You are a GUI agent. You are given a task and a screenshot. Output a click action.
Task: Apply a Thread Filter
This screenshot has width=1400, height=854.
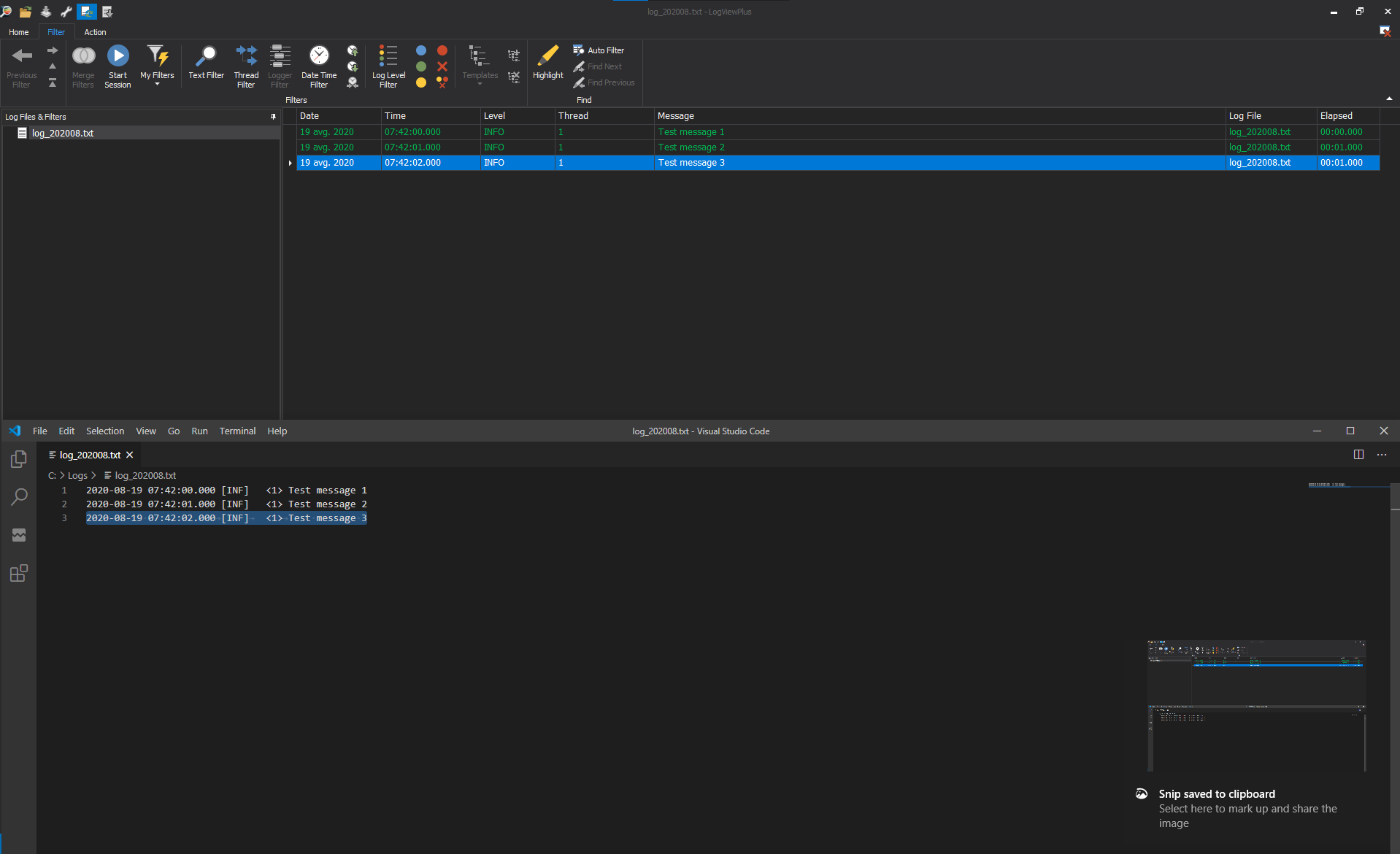(x=246, y=66)
